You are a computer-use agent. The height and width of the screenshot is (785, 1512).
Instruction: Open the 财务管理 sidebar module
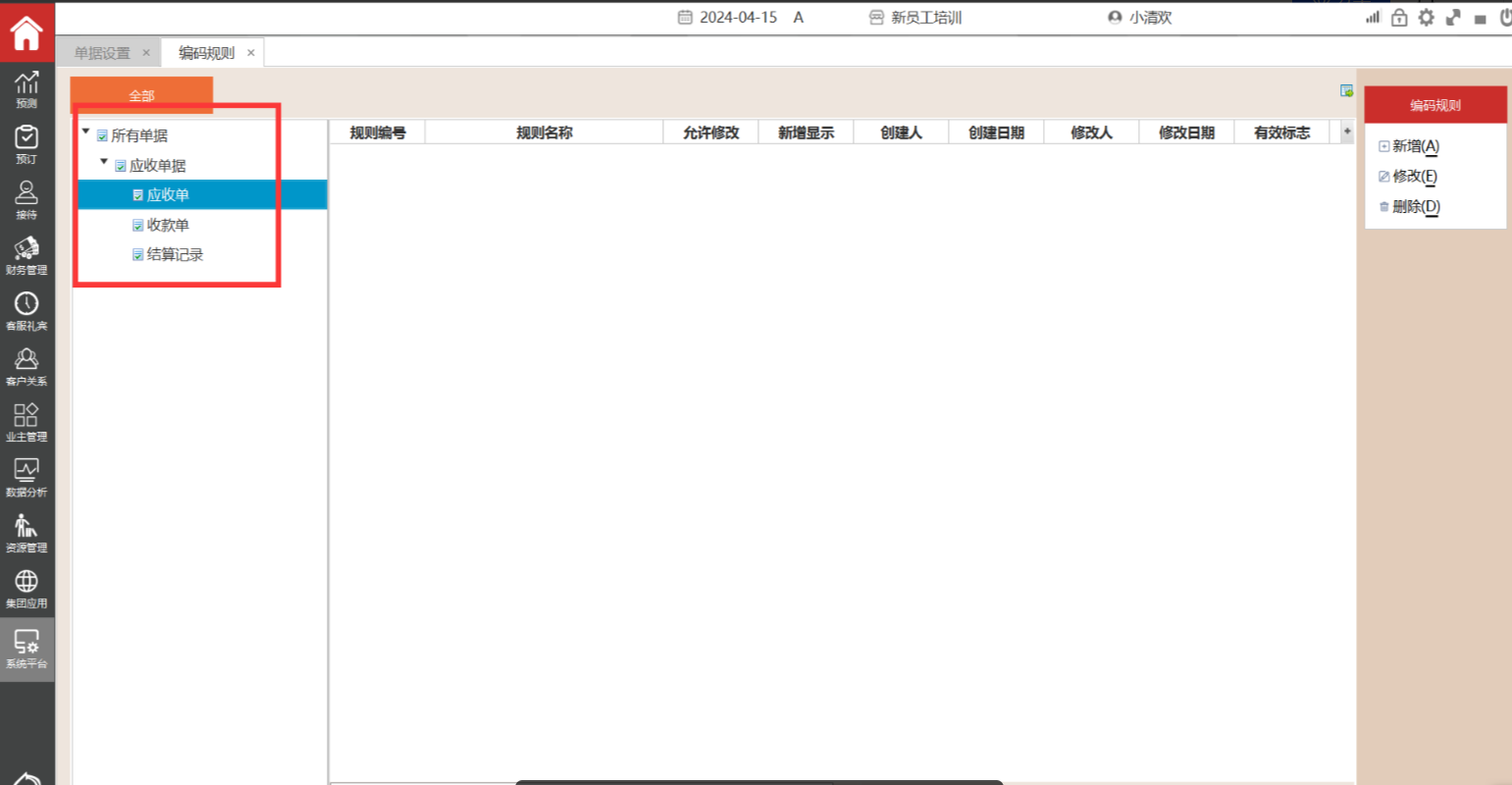(x=26, y=255)
